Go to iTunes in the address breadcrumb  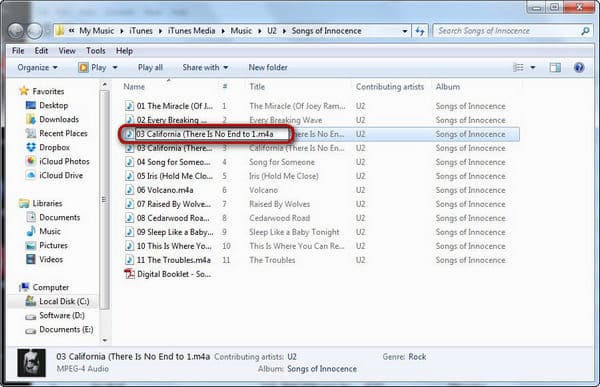point(141,31)
